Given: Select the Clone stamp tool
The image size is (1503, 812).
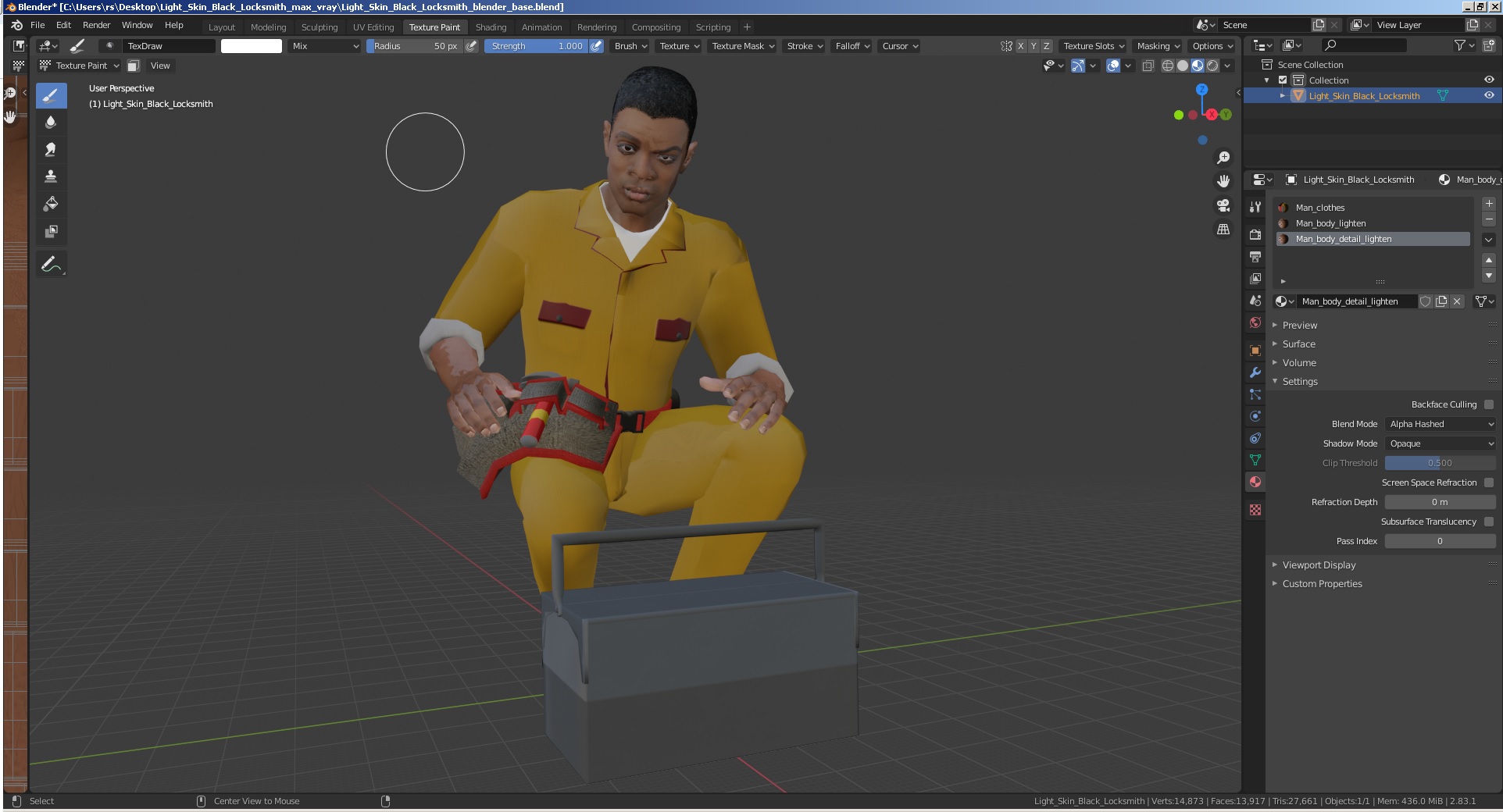Looking at the screenshot, I should coord(51,176).
